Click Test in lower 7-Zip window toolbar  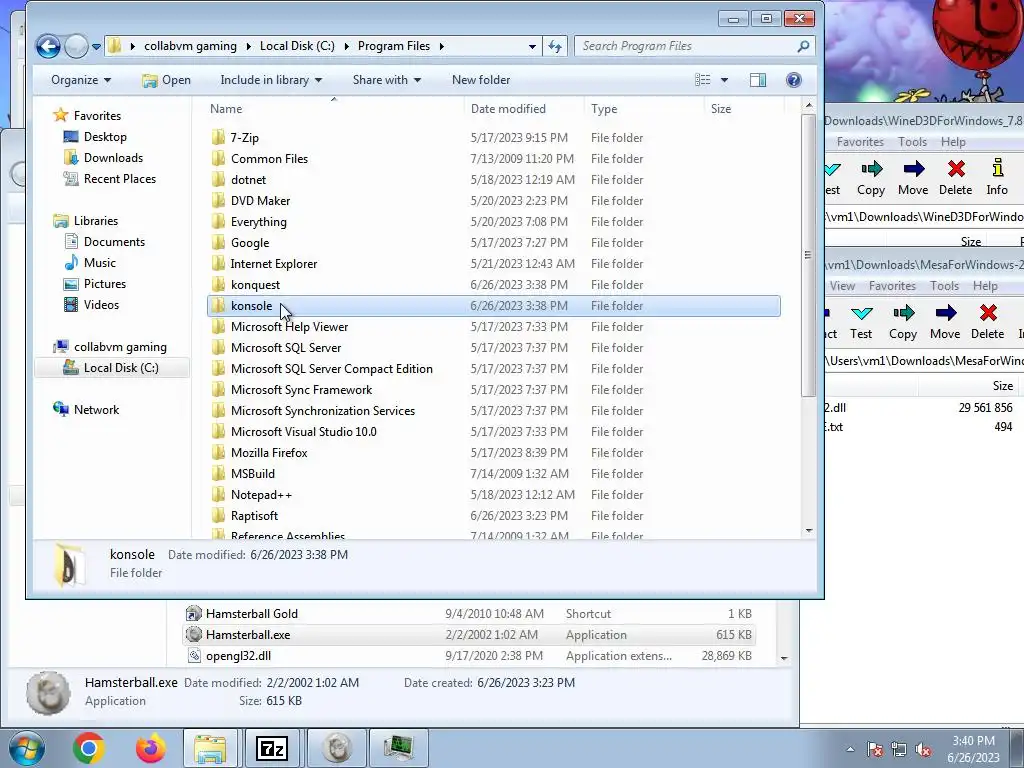click(861, 321)
